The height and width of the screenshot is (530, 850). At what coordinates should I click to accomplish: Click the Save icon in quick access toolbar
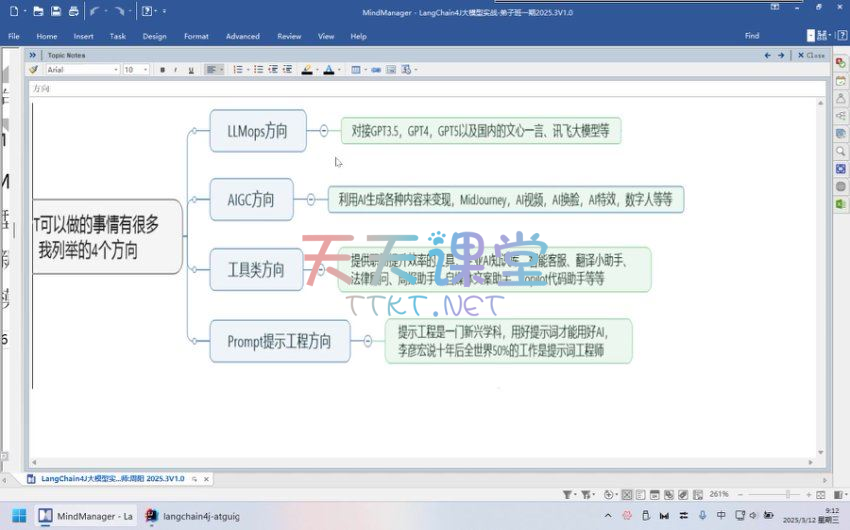point(55,11)
